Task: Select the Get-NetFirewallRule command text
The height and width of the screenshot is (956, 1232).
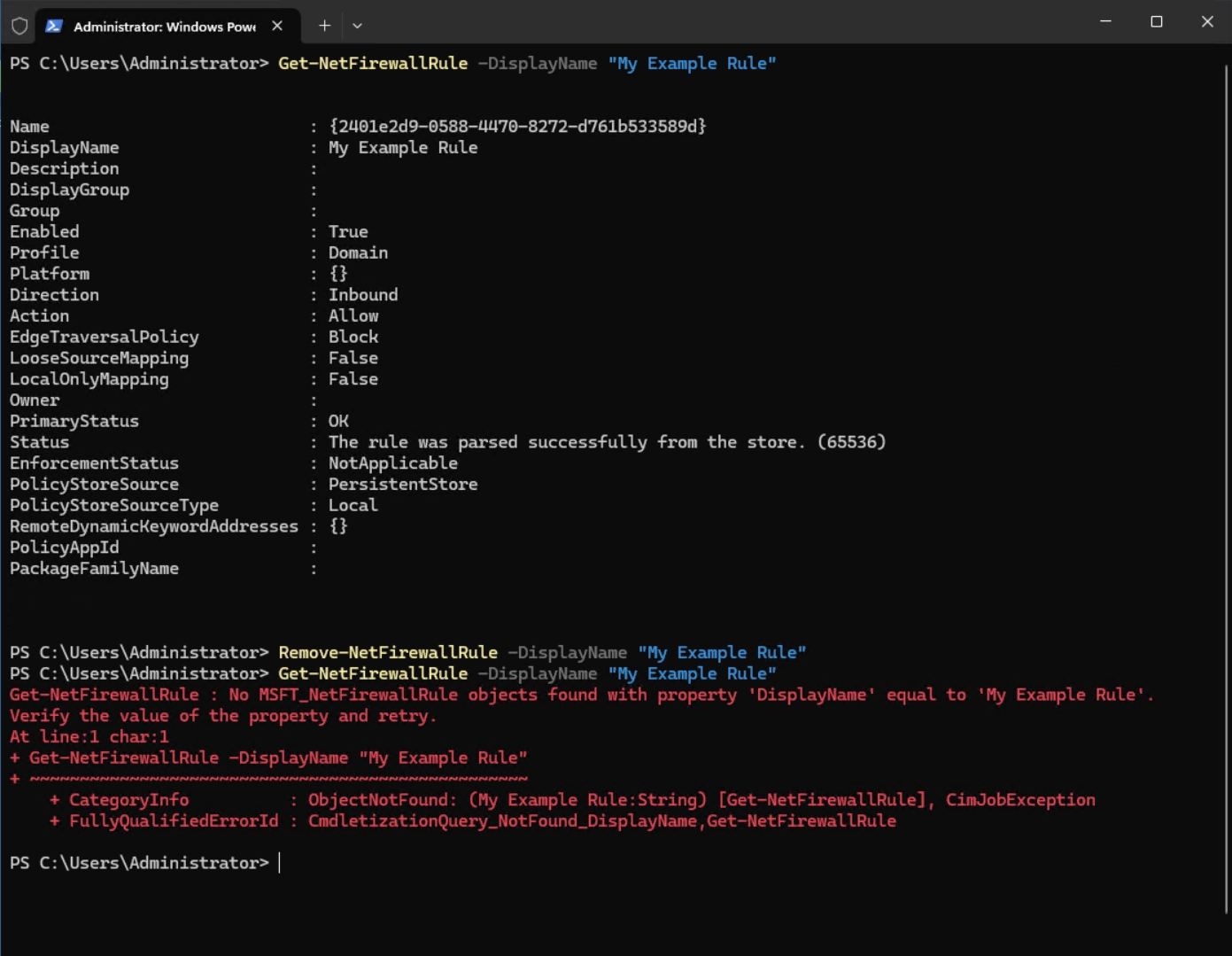Action: click(x=372, y=63)
